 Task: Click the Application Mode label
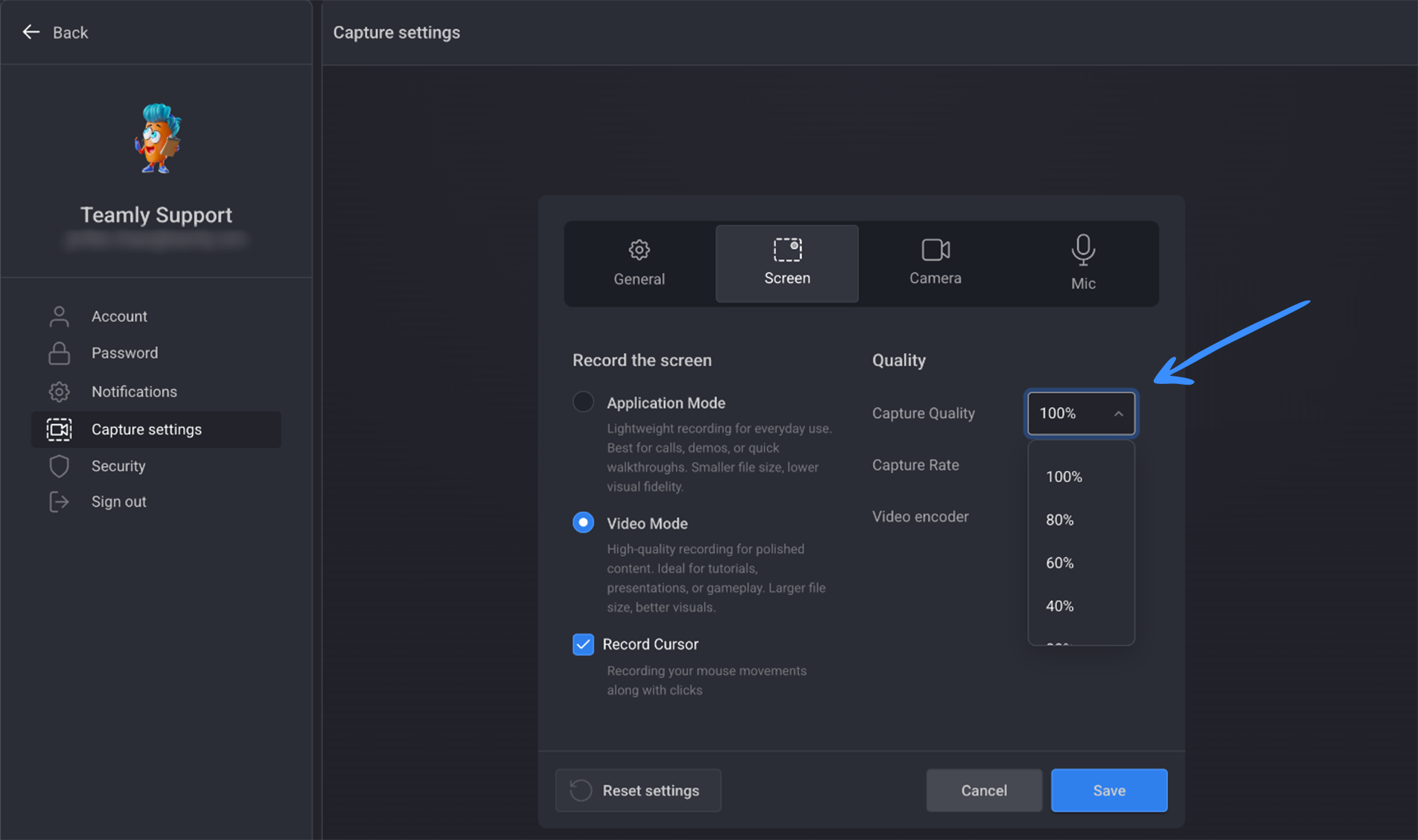coord(665,403)
